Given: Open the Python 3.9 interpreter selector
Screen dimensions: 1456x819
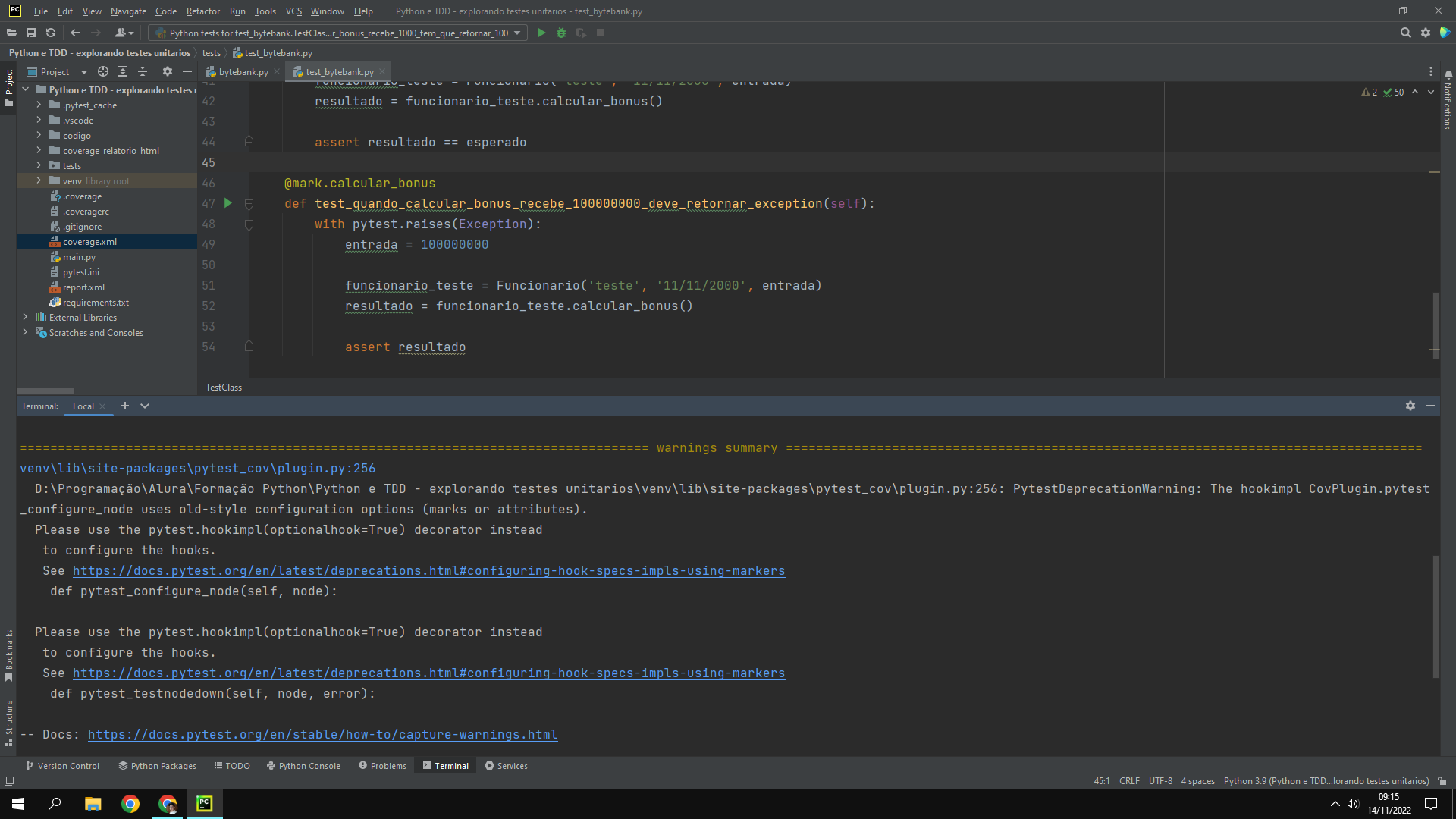Looking at the screenshot, I should click(x=1326, y=780).
